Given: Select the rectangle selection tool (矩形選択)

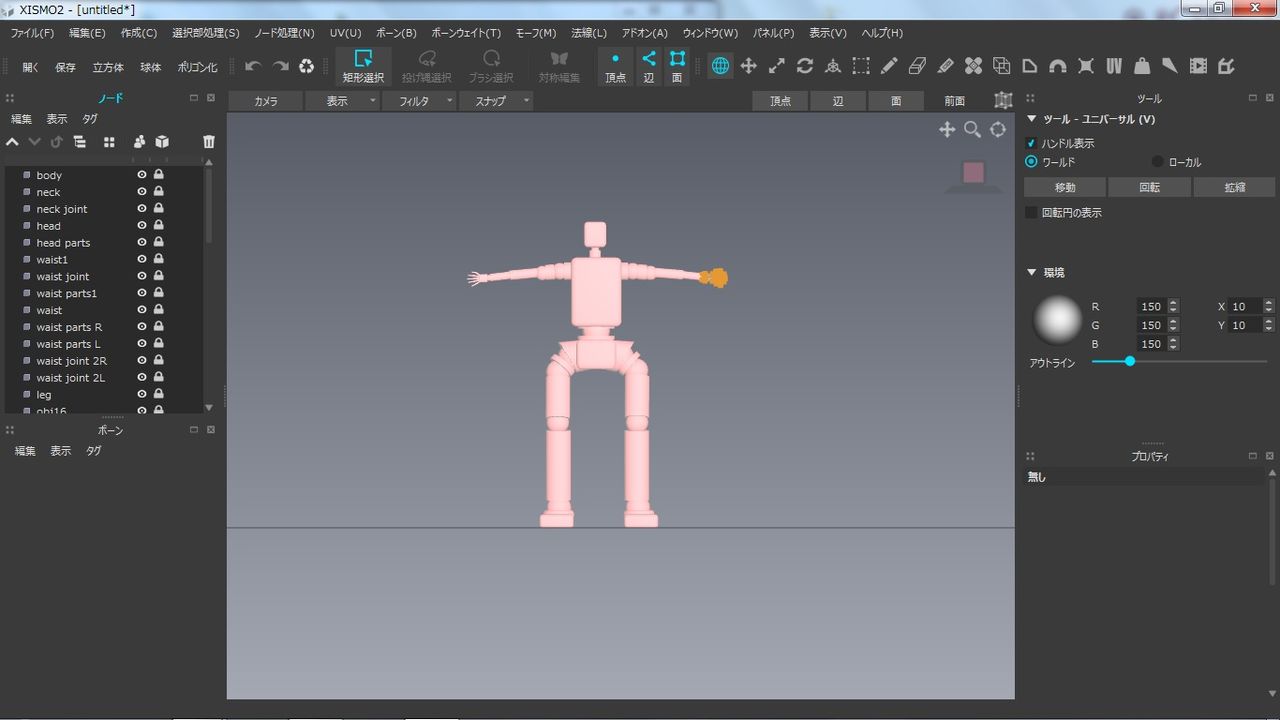Looking at the screenshot, I should pyautogui.click(x=363, y=66).
